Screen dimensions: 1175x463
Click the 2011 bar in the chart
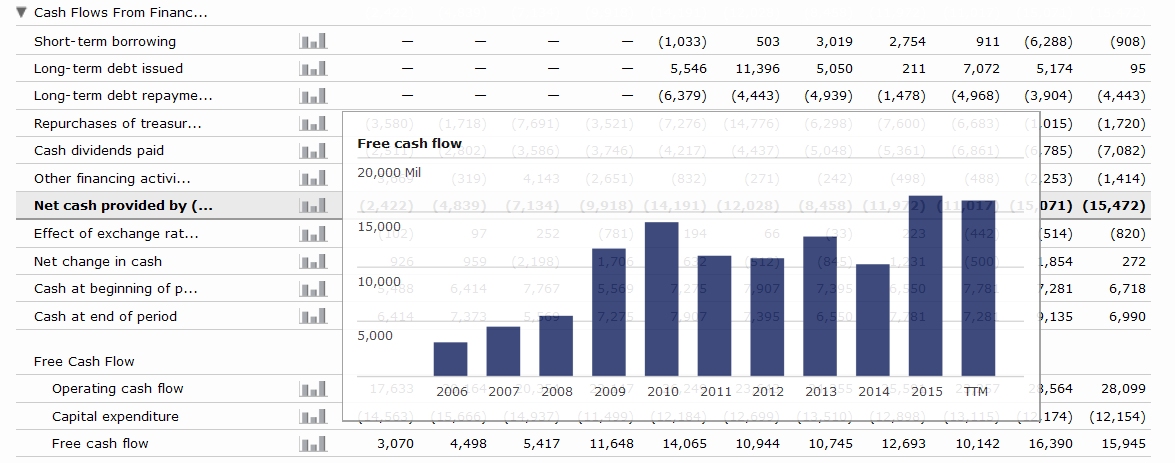tap(714, 316)
